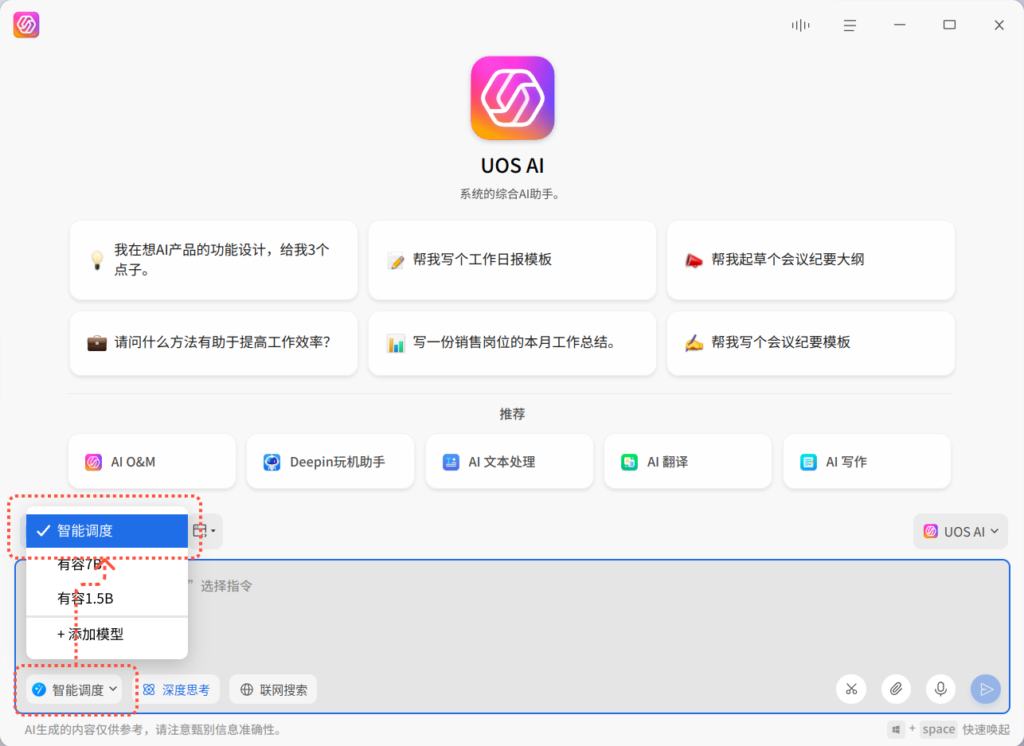The width and height of the screenshot is (1024, 746).
Task: Toggle 深度思考 deep thinking mode
Action: coord(176,689)
